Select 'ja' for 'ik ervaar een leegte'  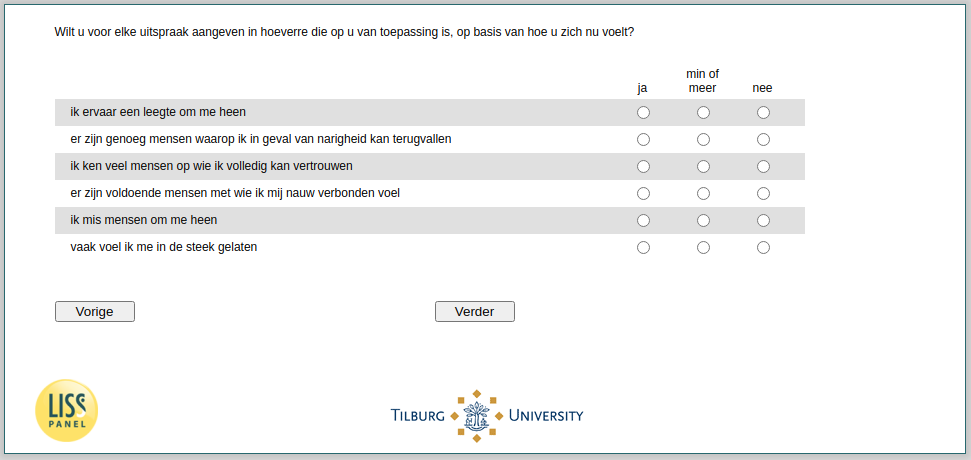click(x=643, y=113)
